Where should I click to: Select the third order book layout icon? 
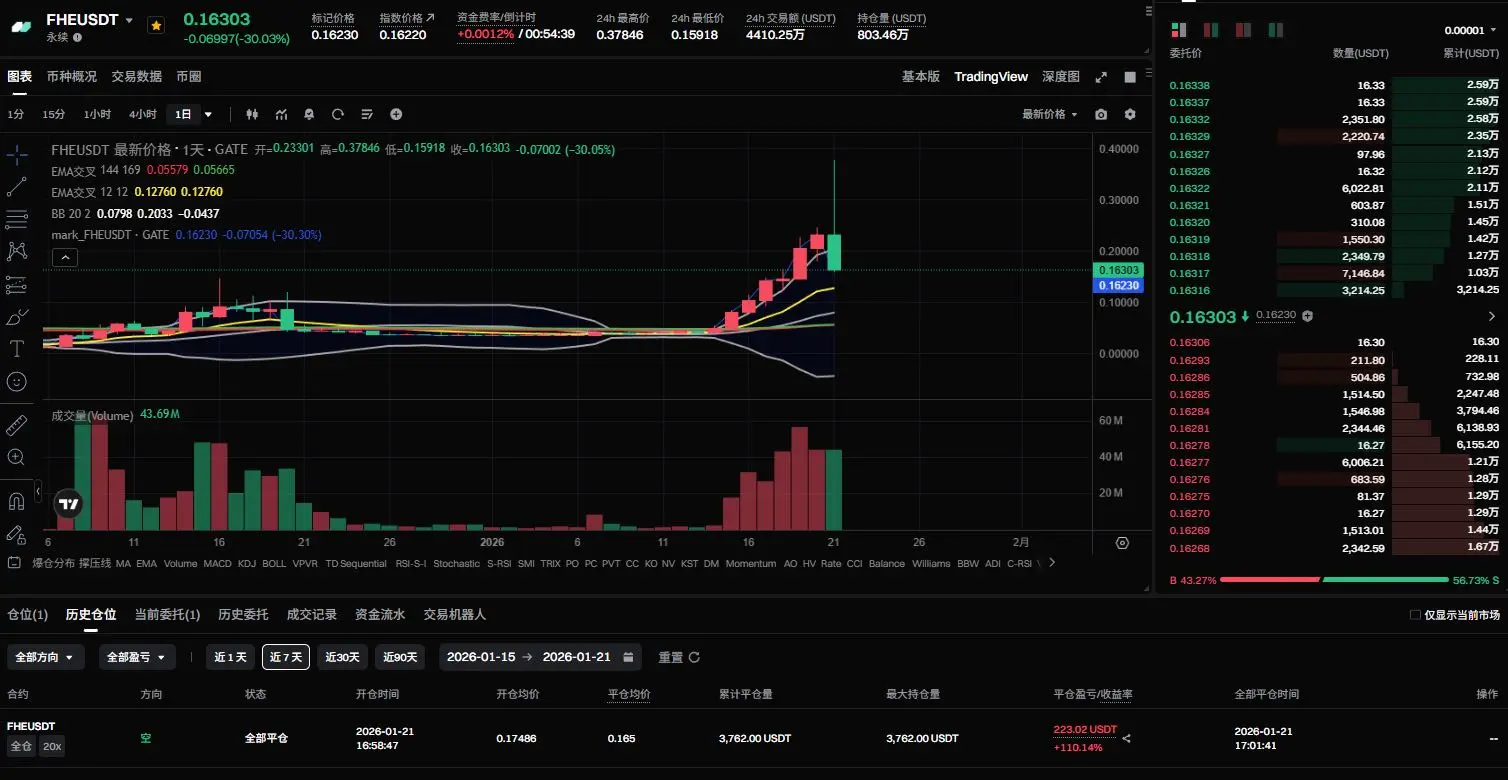1243,30
